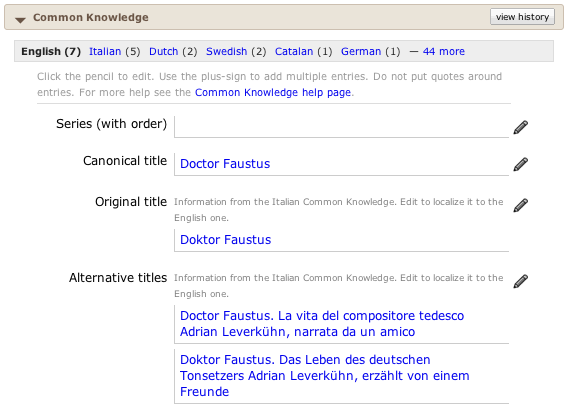Select the English (7) language tab
Image resolution: width=570 pixels, height=414 pixels.
[x=51, y=51]
